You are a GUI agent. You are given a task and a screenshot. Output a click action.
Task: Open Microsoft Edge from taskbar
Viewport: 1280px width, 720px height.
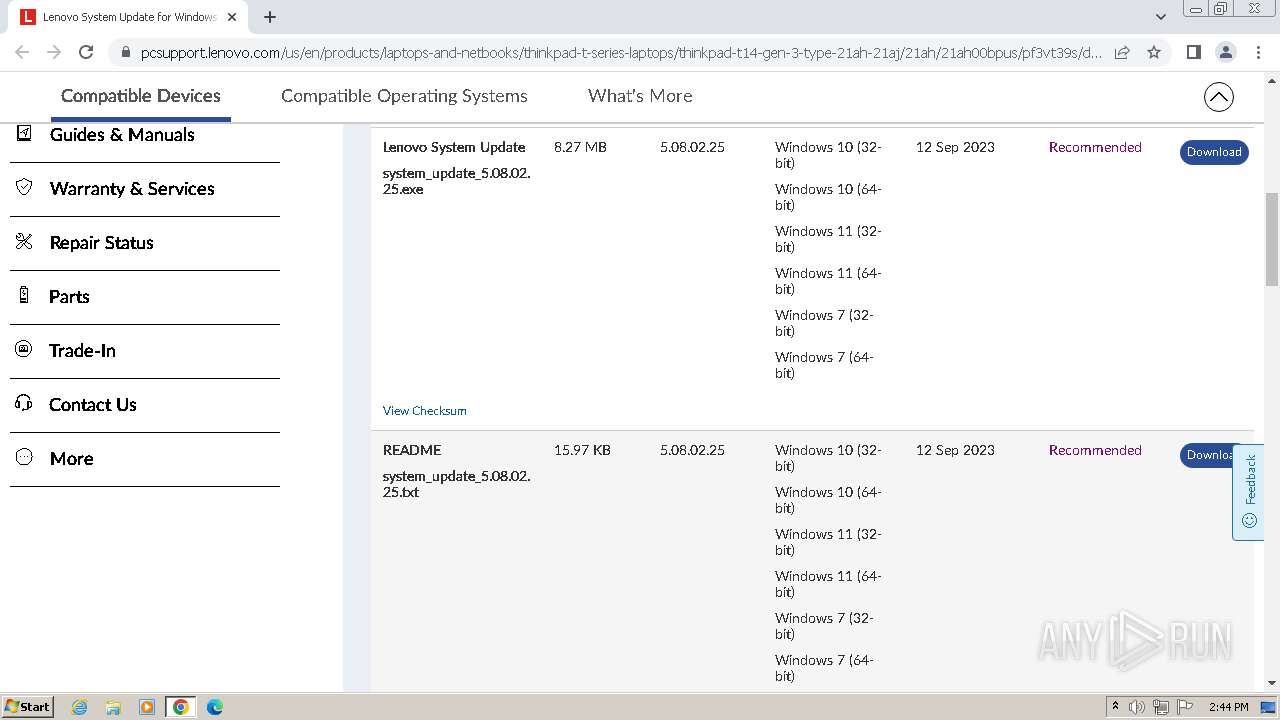coord(215,707)
